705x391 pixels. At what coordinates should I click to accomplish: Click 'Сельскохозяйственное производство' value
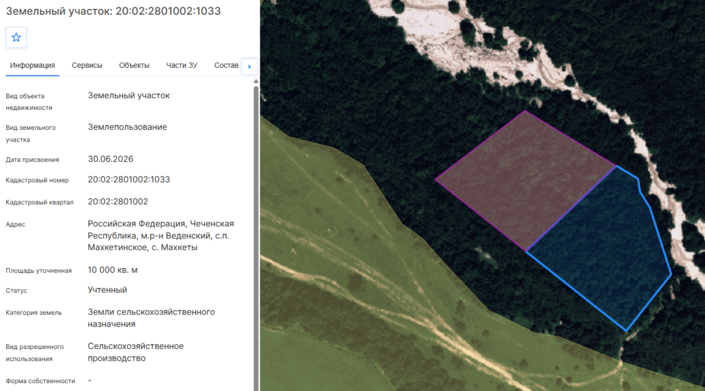point(135,352)
